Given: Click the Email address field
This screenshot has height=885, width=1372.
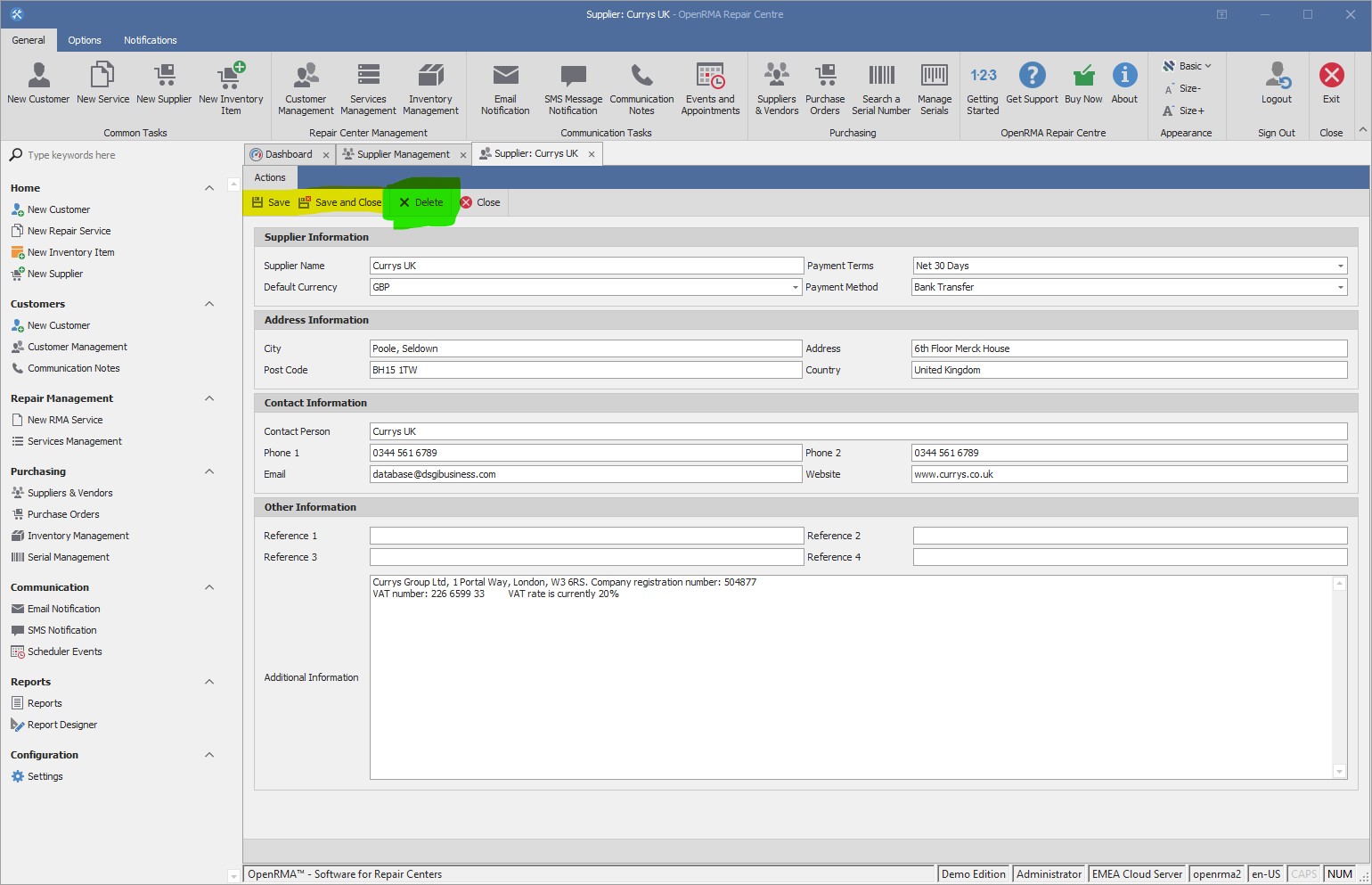Looking at the screenshot, I should 586,474.
